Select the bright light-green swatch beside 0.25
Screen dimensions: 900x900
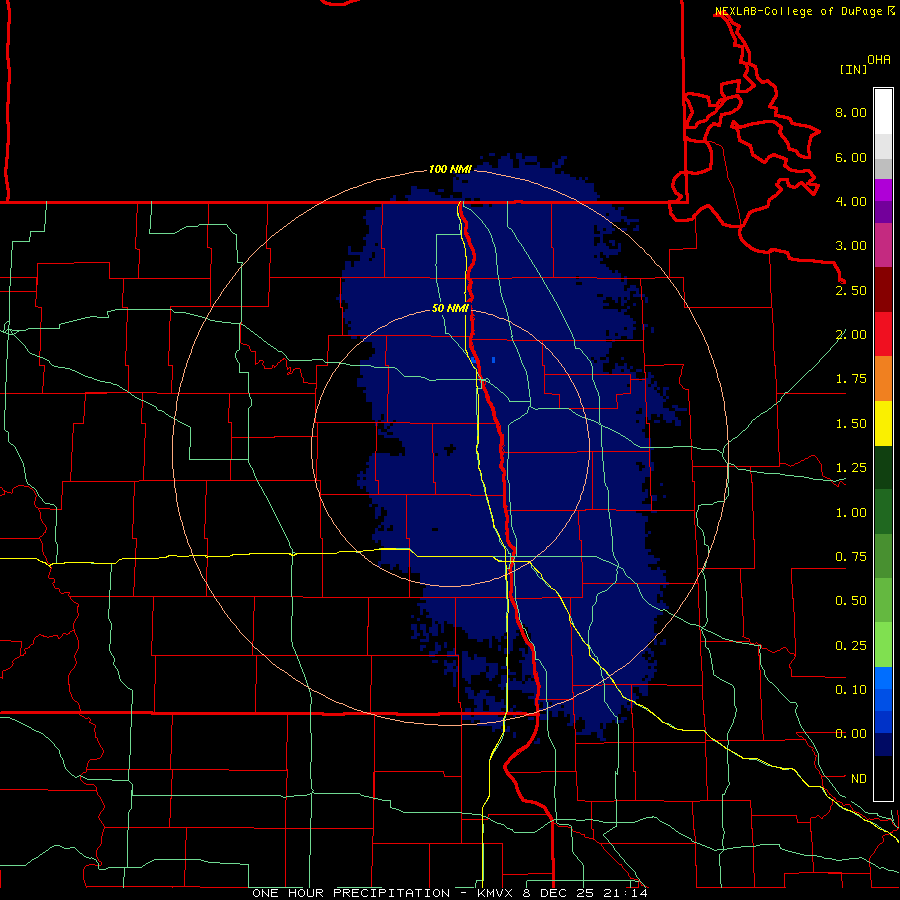pos(883,645)
